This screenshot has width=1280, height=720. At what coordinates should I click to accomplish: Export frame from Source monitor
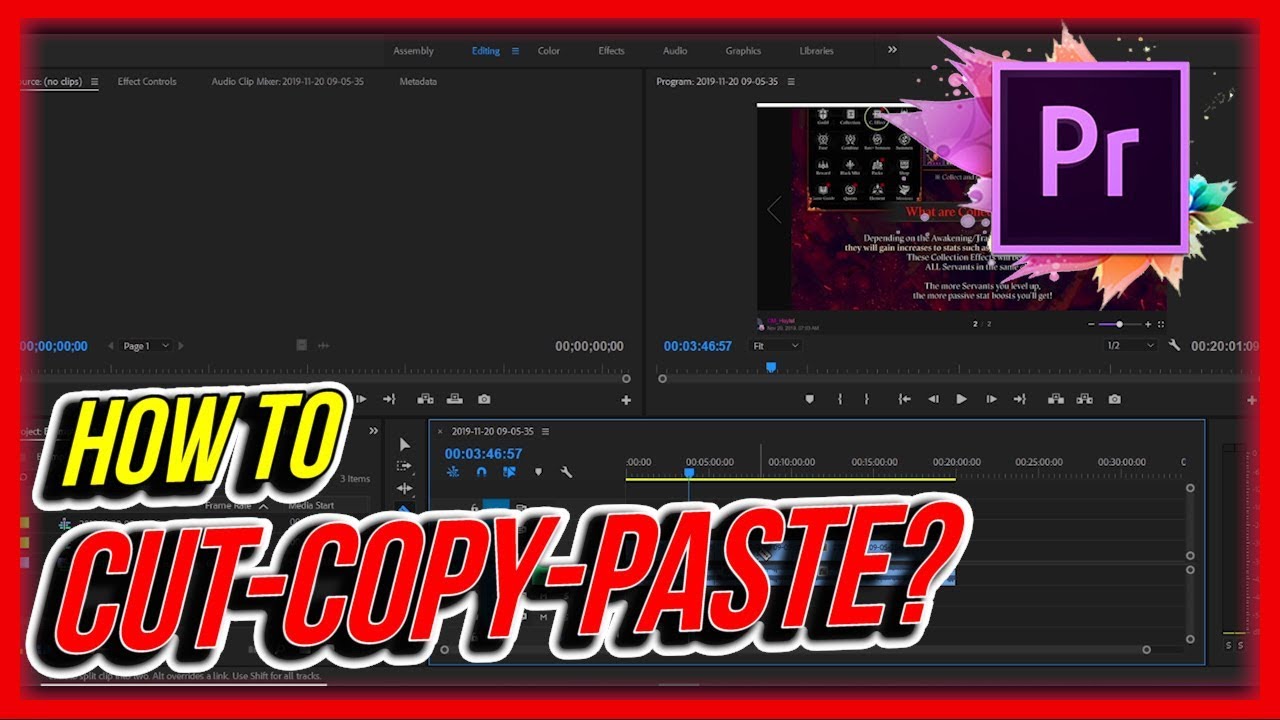(x=484, y=399)
